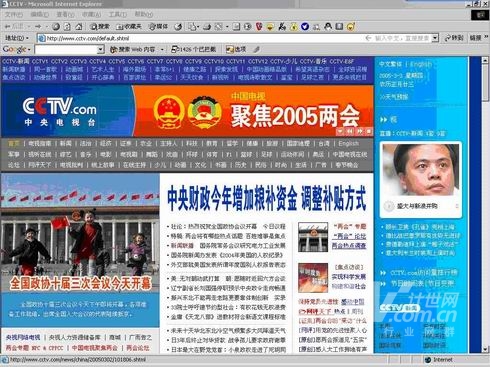
Task: Click the History icon in toolbar
Action: (178, 27)
